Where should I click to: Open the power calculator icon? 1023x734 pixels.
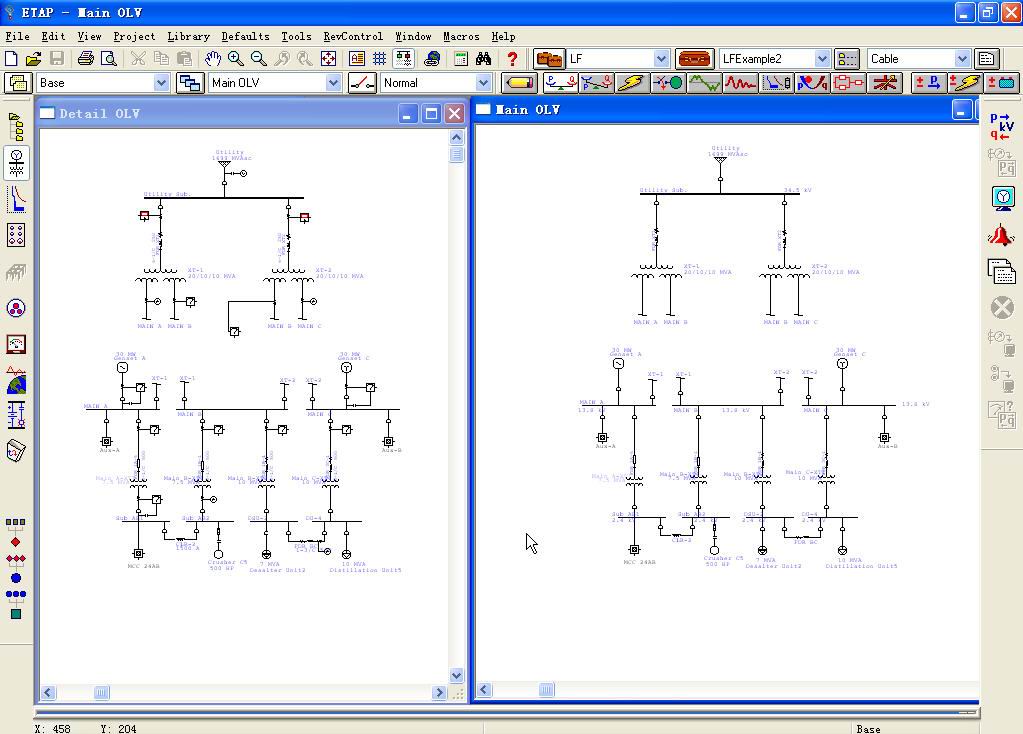[x=461, y=59]
